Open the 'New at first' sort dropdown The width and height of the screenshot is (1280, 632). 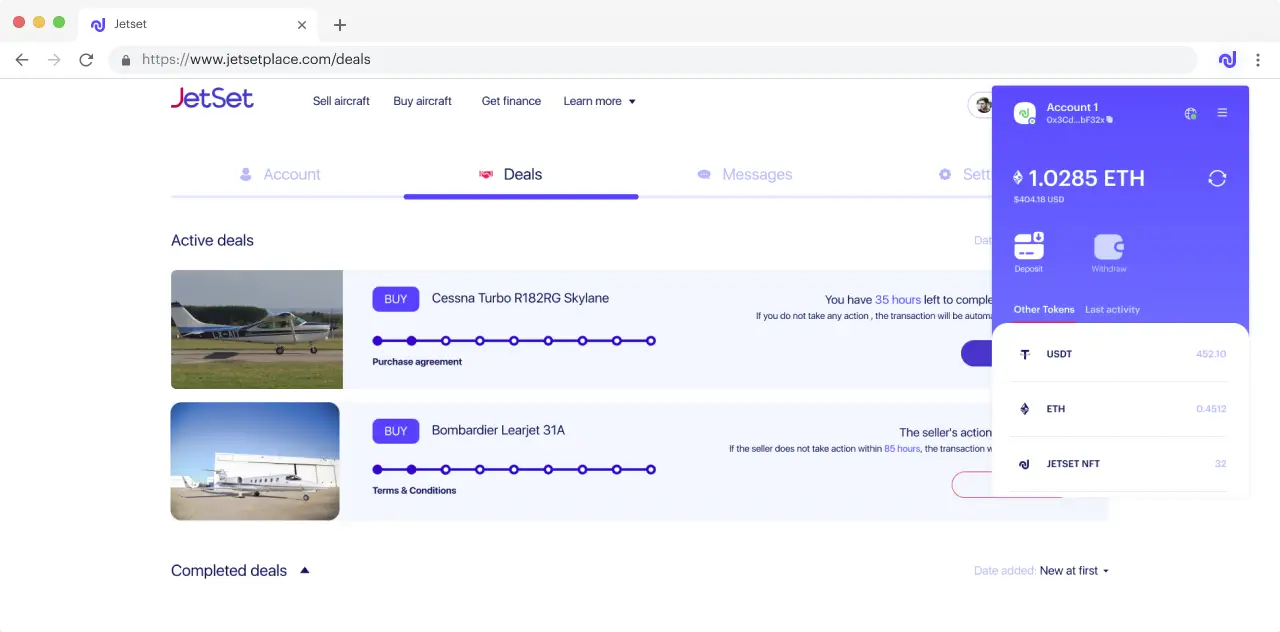tap(1074, 571)
